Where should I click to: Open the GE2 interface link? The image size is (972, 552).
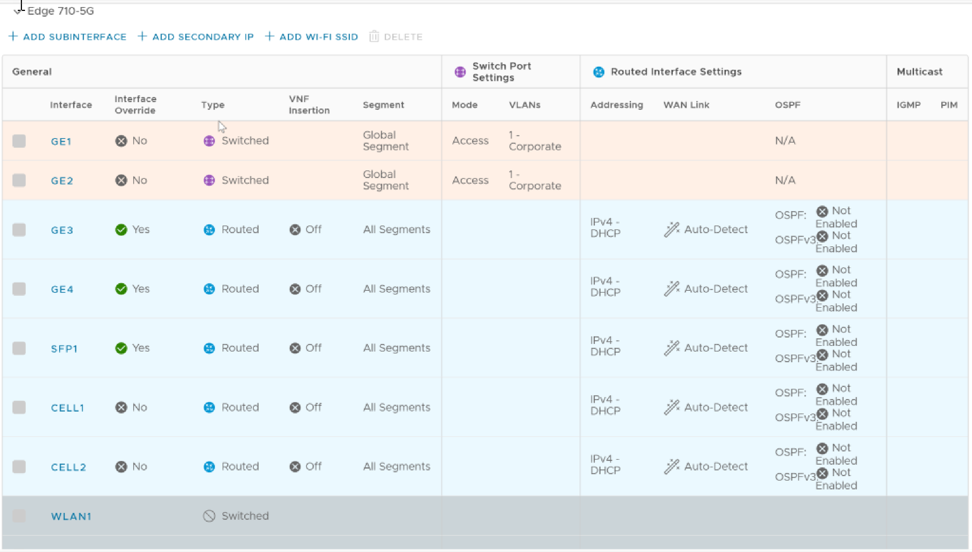click(62, 181)
